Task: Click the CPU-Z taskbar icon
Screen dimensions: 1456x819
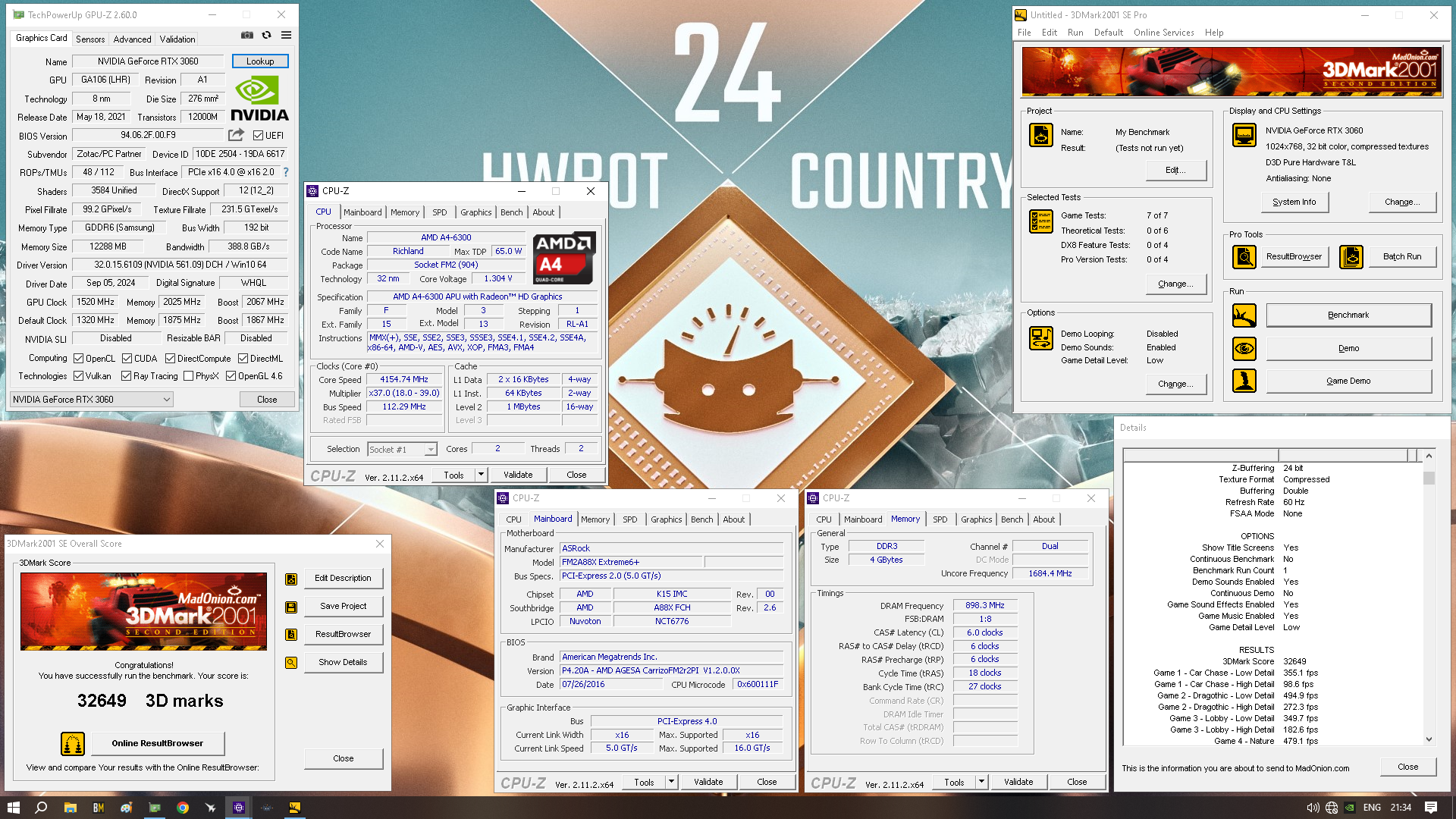Action: click(x=239, y=808)
